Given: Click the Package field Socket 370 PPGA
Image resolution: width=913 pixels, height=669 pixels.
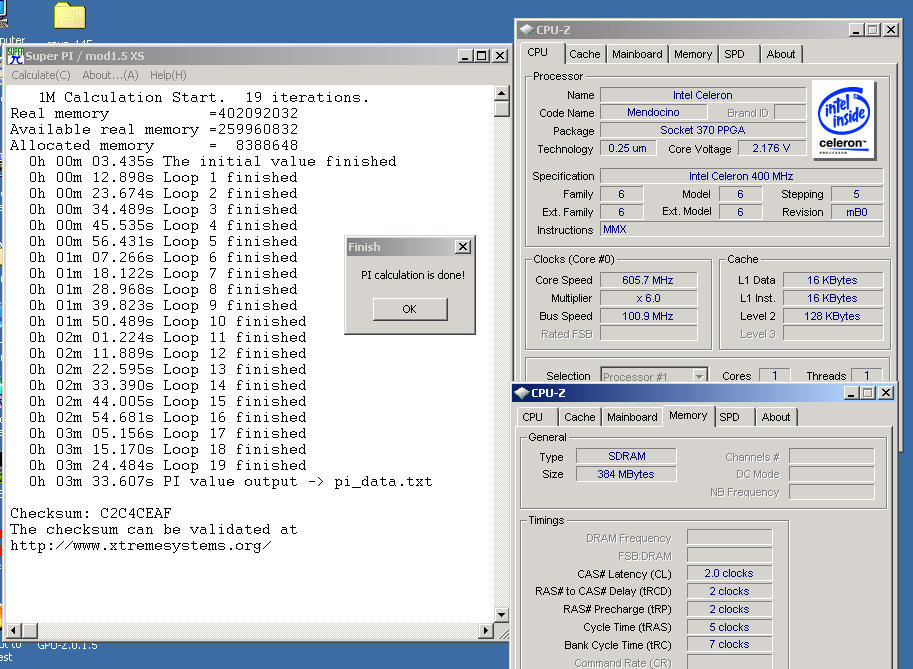Looking at the screenshot, I should [x=703, y=130].
